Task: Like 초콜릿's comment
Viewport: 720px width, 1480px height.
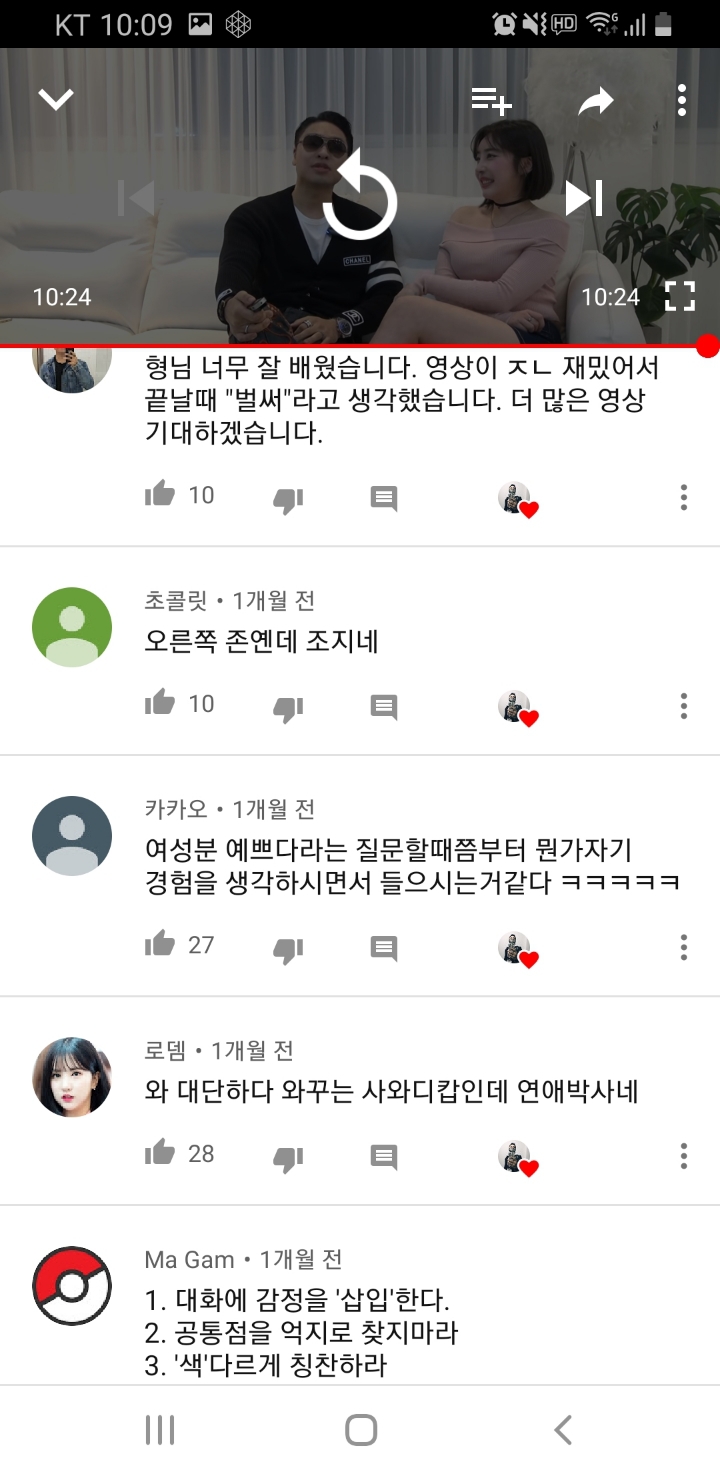Action: coord(160,703)
